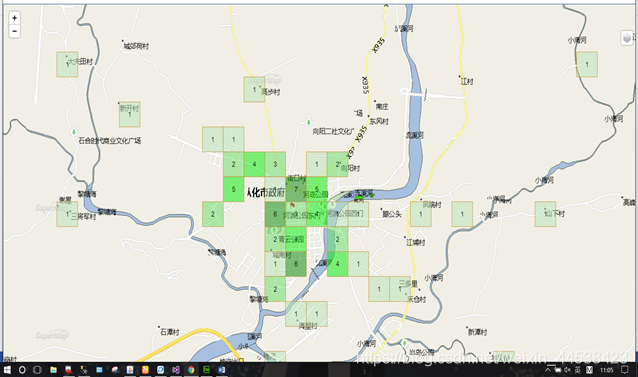This screenshot has height=377, width=638.
Task: Click the muted volume tray icon
Action: [567, 370]
